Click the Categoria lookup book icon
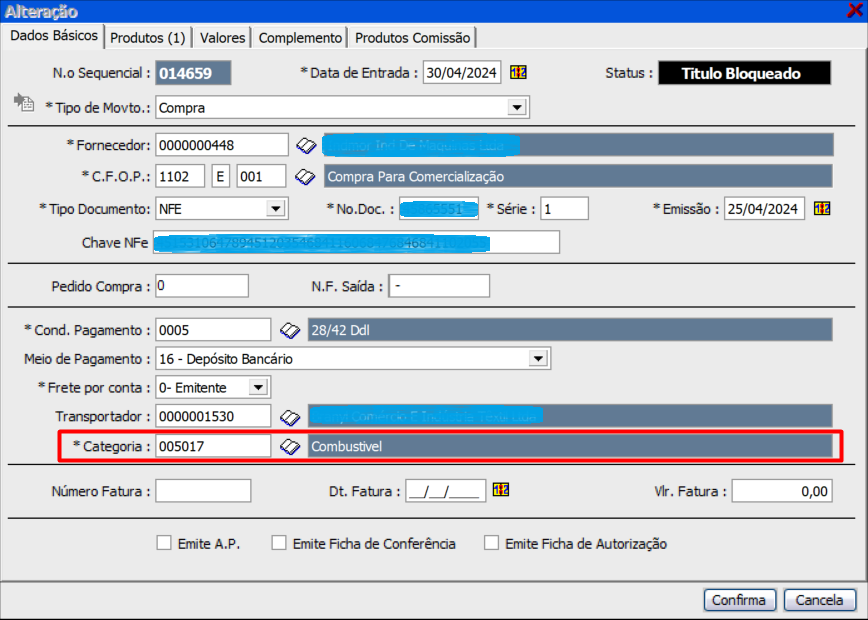This screenshot has height=620, width=868. pos(289,446)
